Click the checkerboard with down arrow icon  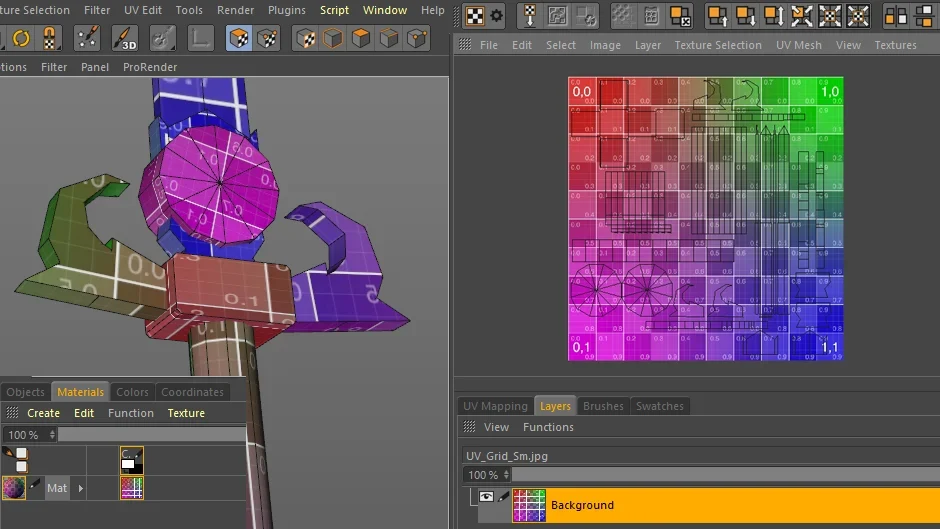point(530,16)
